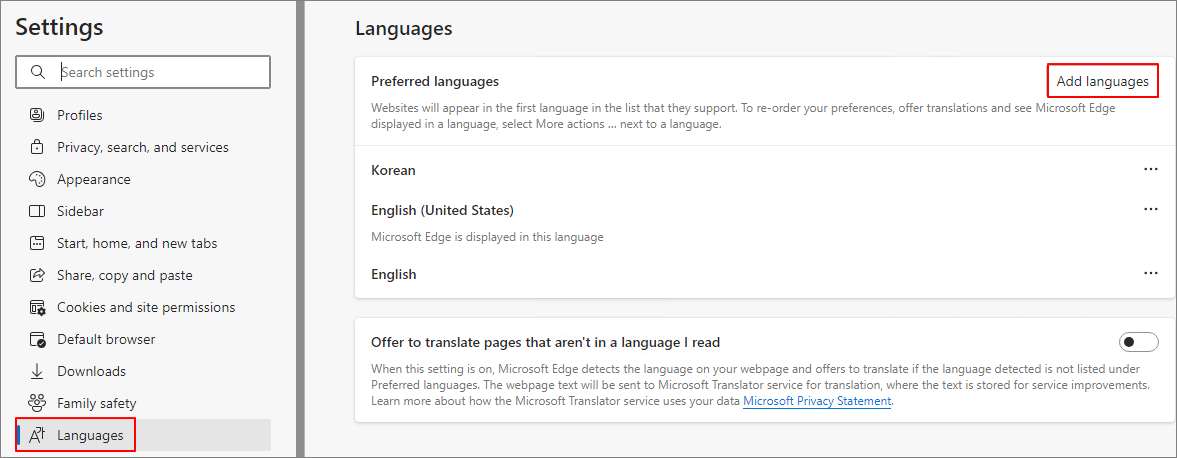Click the magnifier icon in the search box

(x=38, y=73)
